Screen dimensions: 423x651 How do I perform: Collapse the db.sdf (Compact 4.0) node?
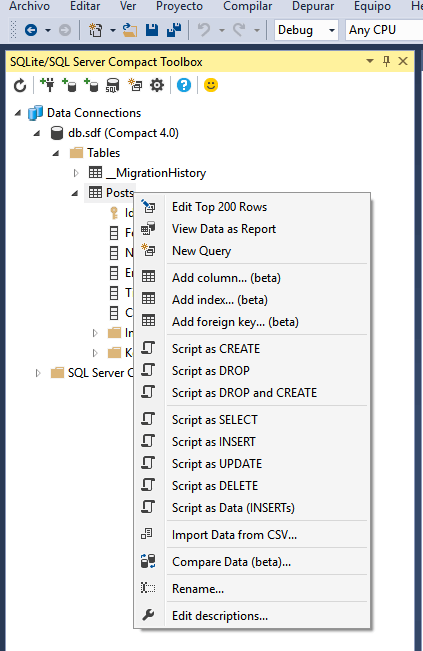tap(37, 133)
